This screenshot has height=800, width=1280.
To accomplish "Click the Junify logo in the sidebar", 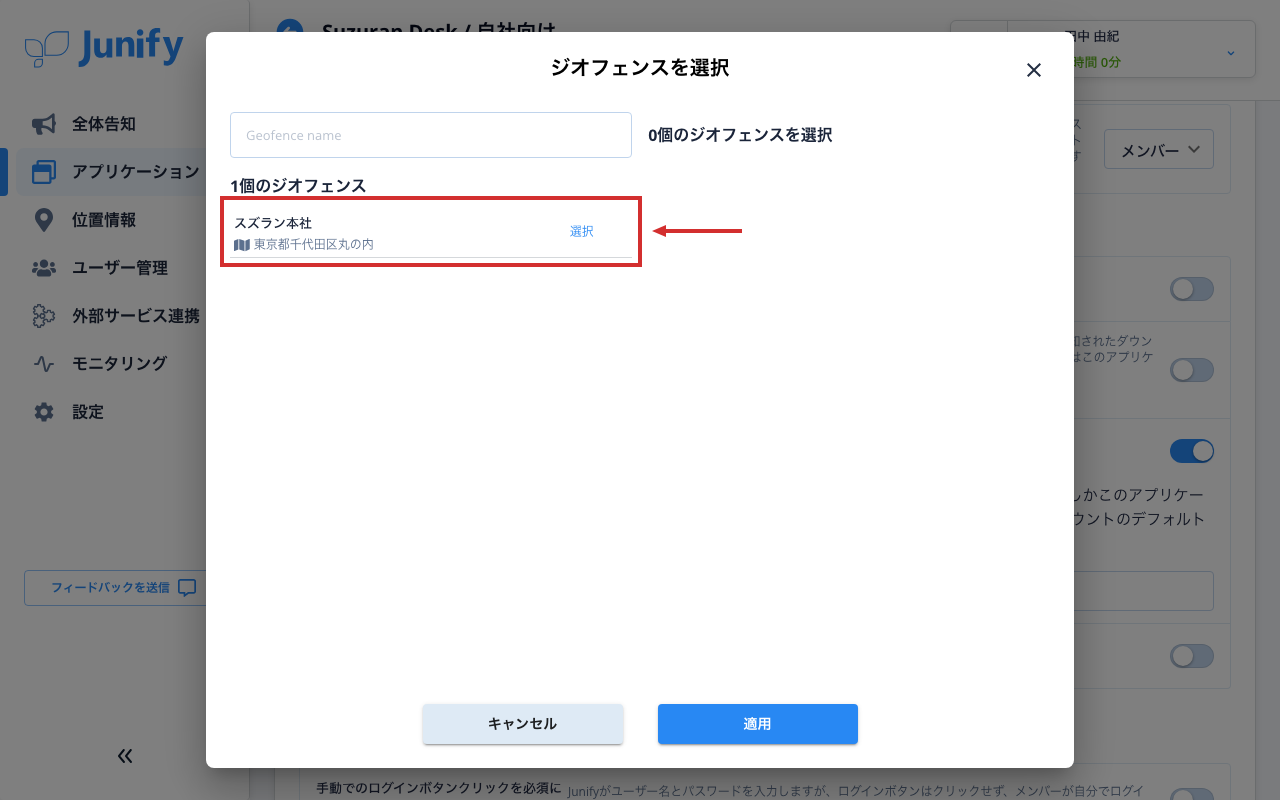I will pos(104,47).
